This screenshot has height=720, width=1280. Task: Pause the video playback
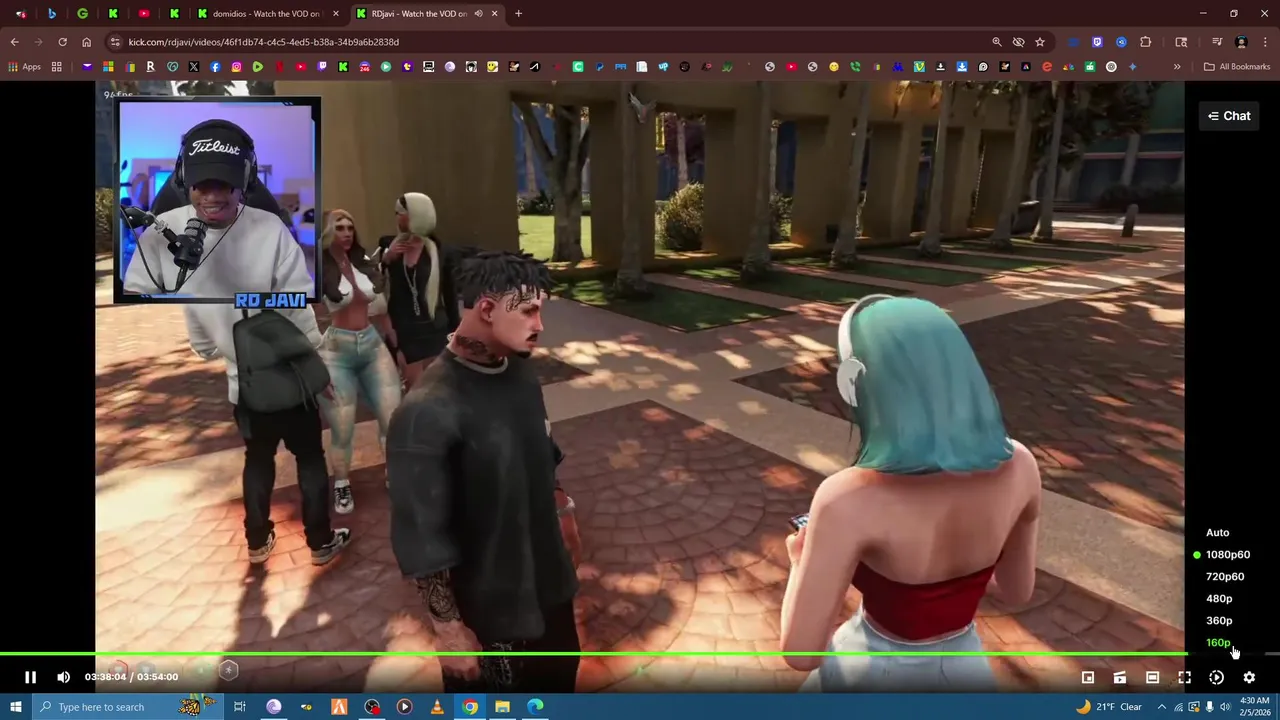30,677
